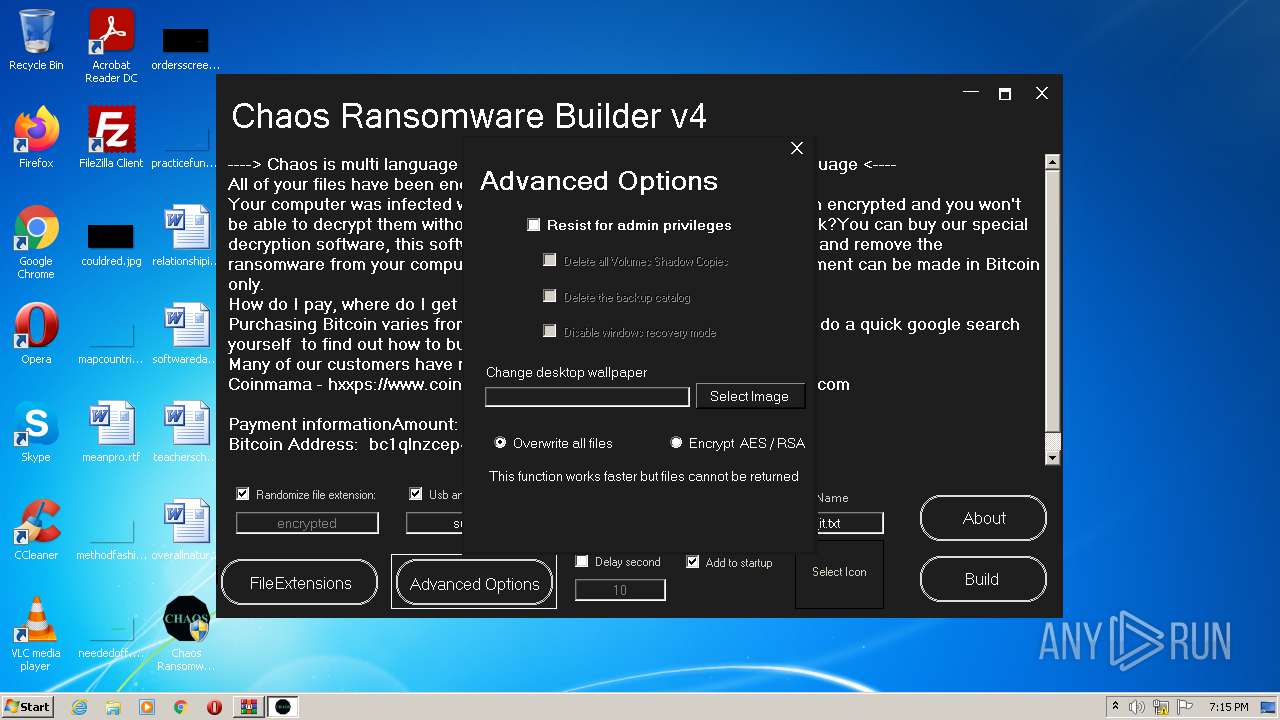Select the meanpro.rtf document icon

pyautogui.click(x=111, y=432)
